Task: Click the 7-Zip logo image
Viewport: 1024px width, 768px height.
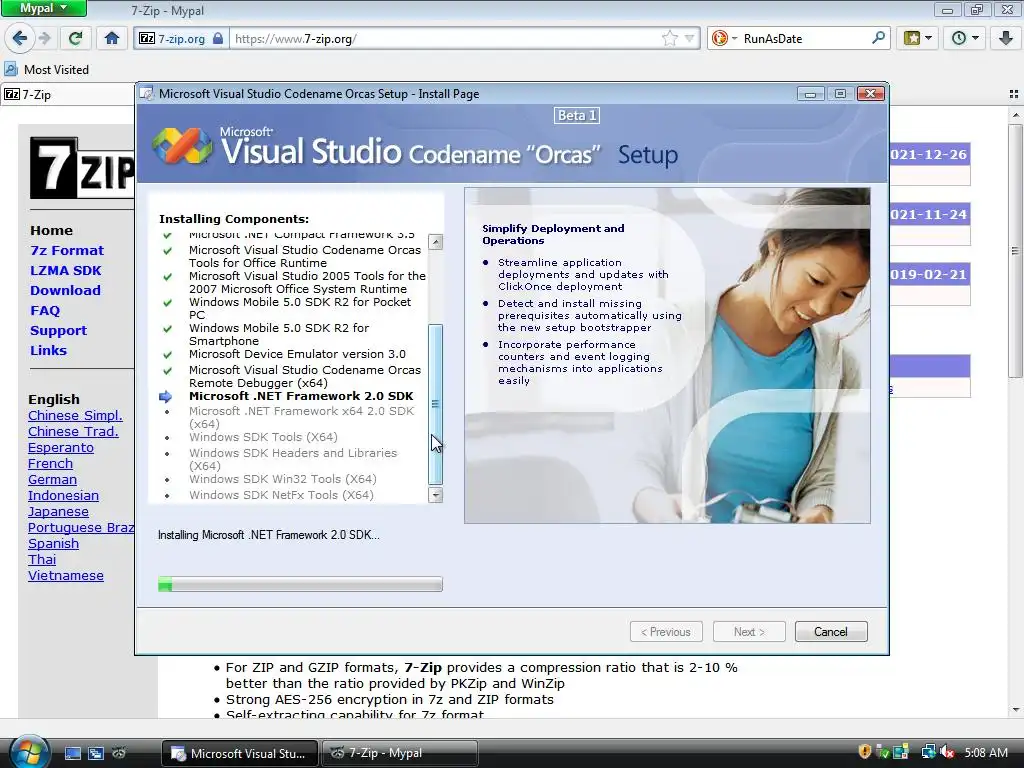Action: tap(82, 168)
